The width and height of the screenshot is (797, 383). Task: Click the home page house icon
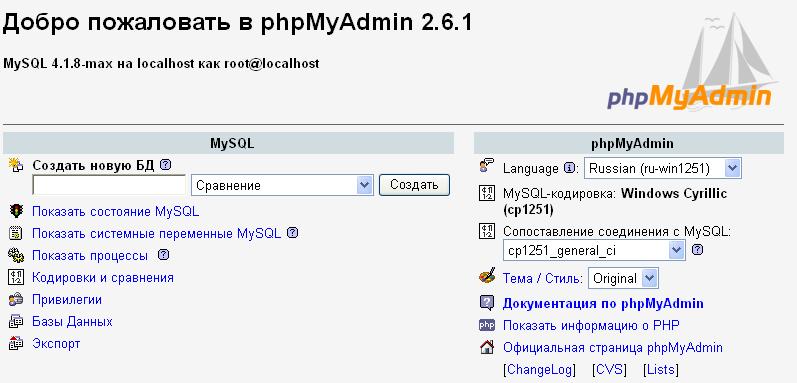[487, 347]
